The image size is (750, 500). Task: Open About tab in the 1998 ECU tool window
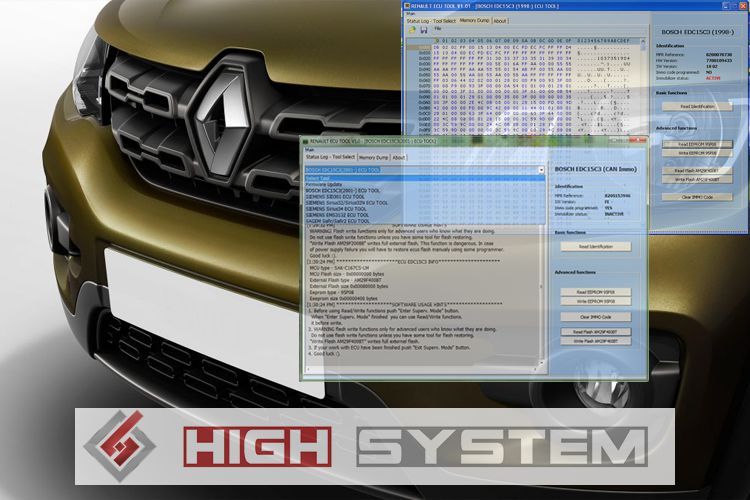499,21
